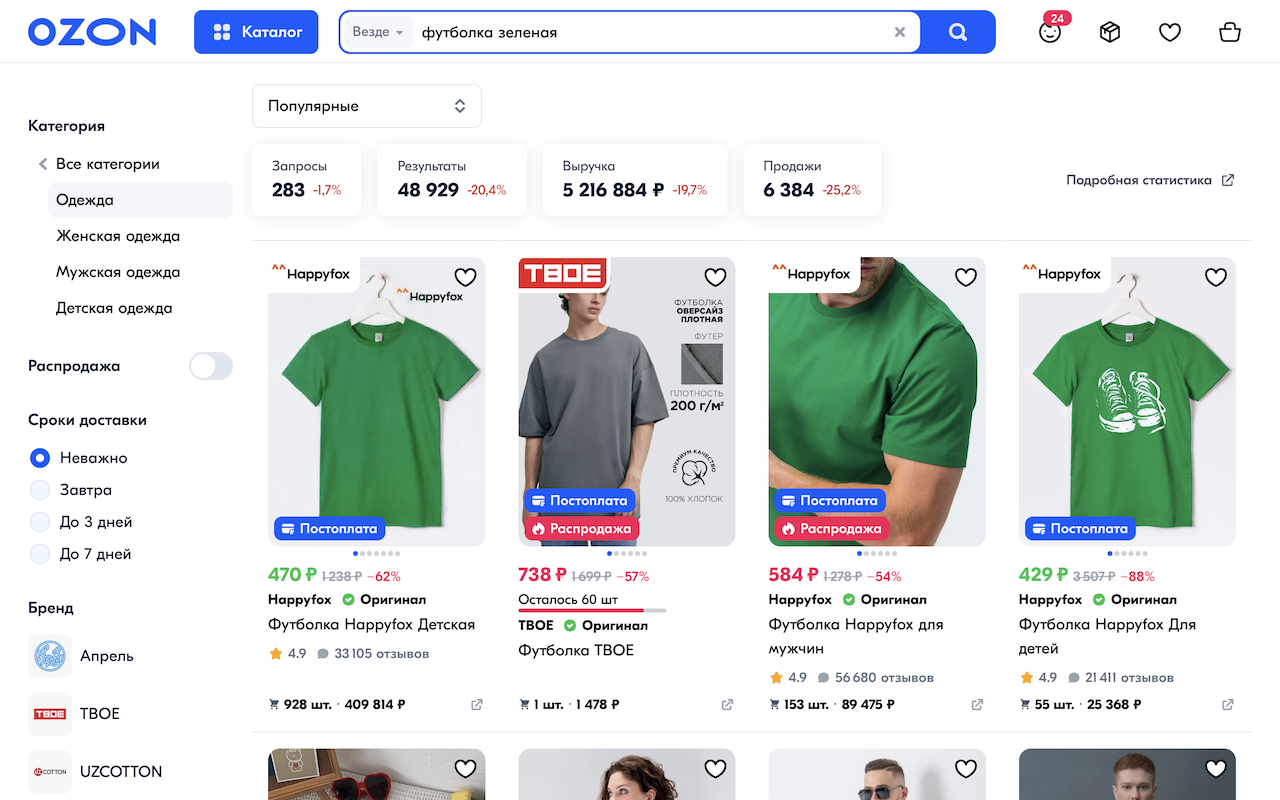This screenshot has height=800, width=1280.
Task: Favorite the Happyfox kids t-shirt via its heart
Action: [x=465, y=277]
